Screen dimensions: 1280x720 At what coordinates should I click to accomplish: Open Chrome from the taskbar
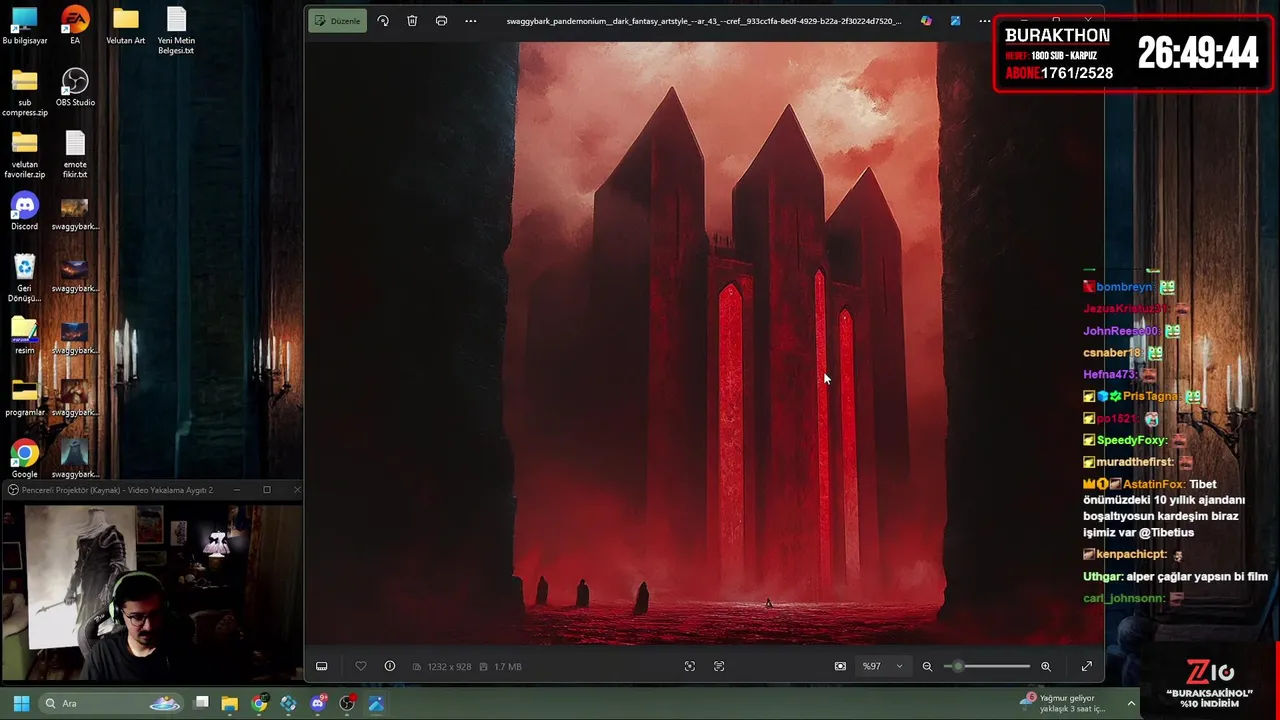(259, 704)
